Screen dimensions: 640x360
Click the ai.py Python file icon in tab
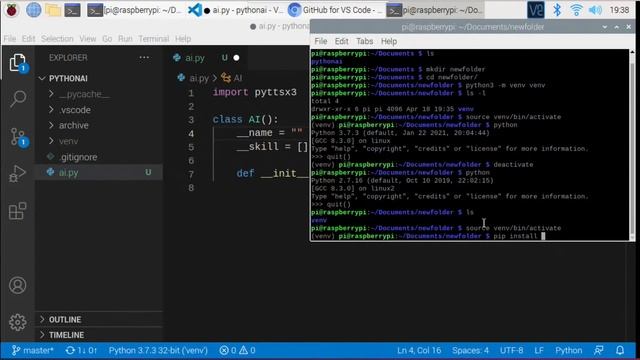pos(177,58)
